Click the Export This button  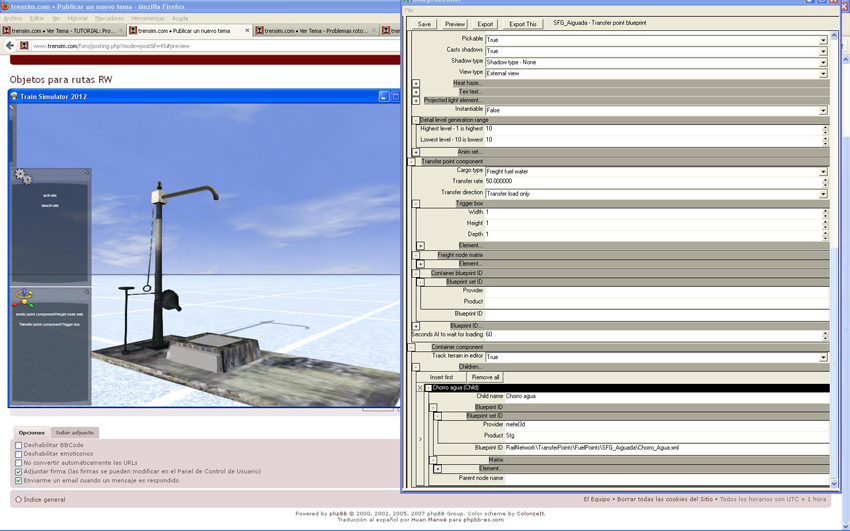click(x=522, y=24)
